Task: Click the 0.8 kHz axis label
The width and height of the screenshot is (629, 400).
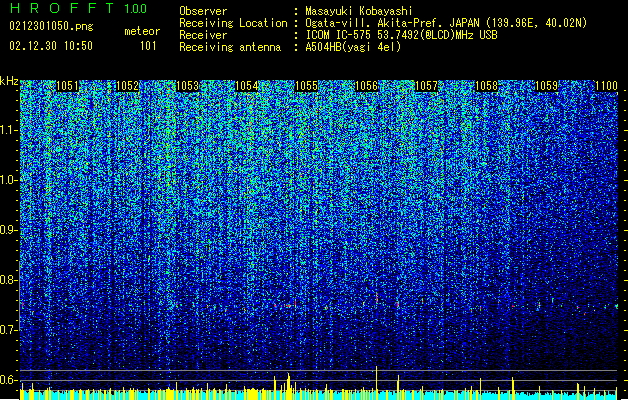Action: point(8,280)
